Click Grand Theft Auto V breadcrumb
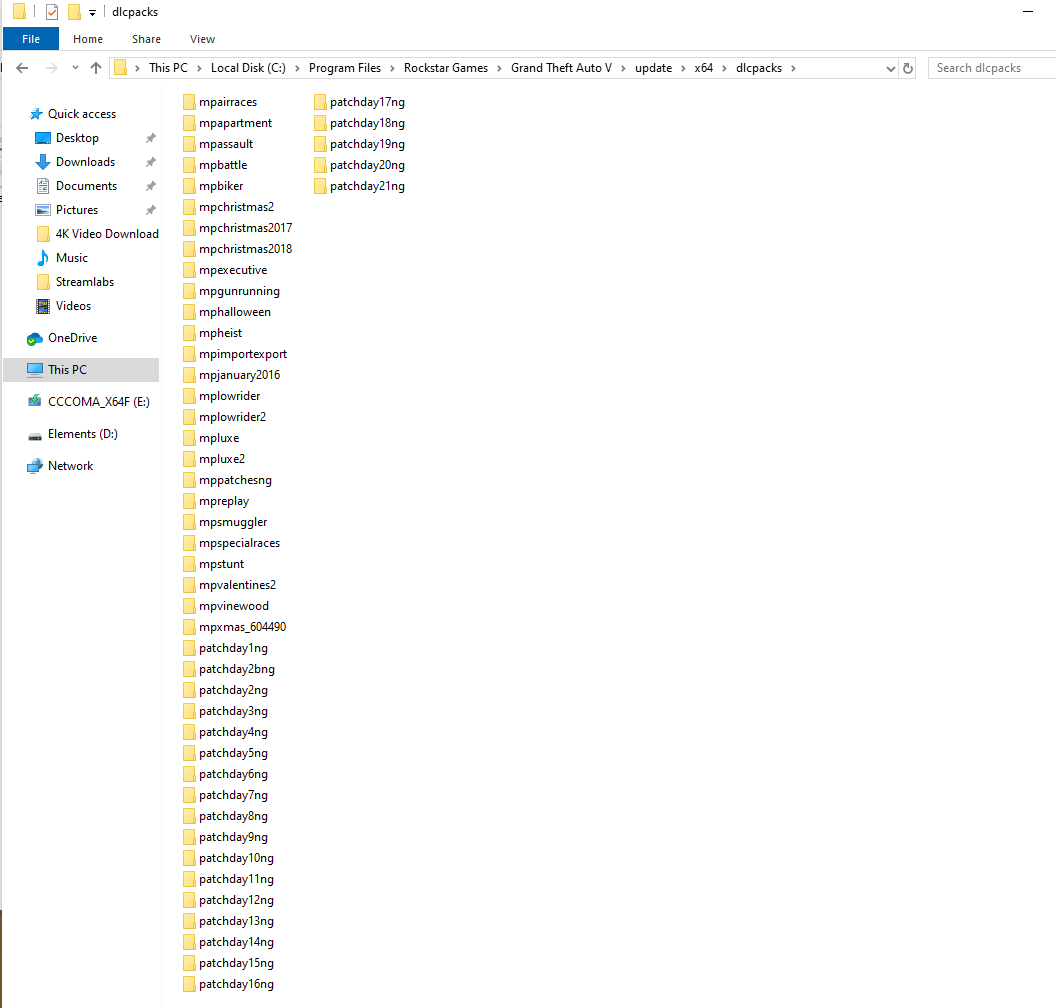 click(x=561, y=68)
